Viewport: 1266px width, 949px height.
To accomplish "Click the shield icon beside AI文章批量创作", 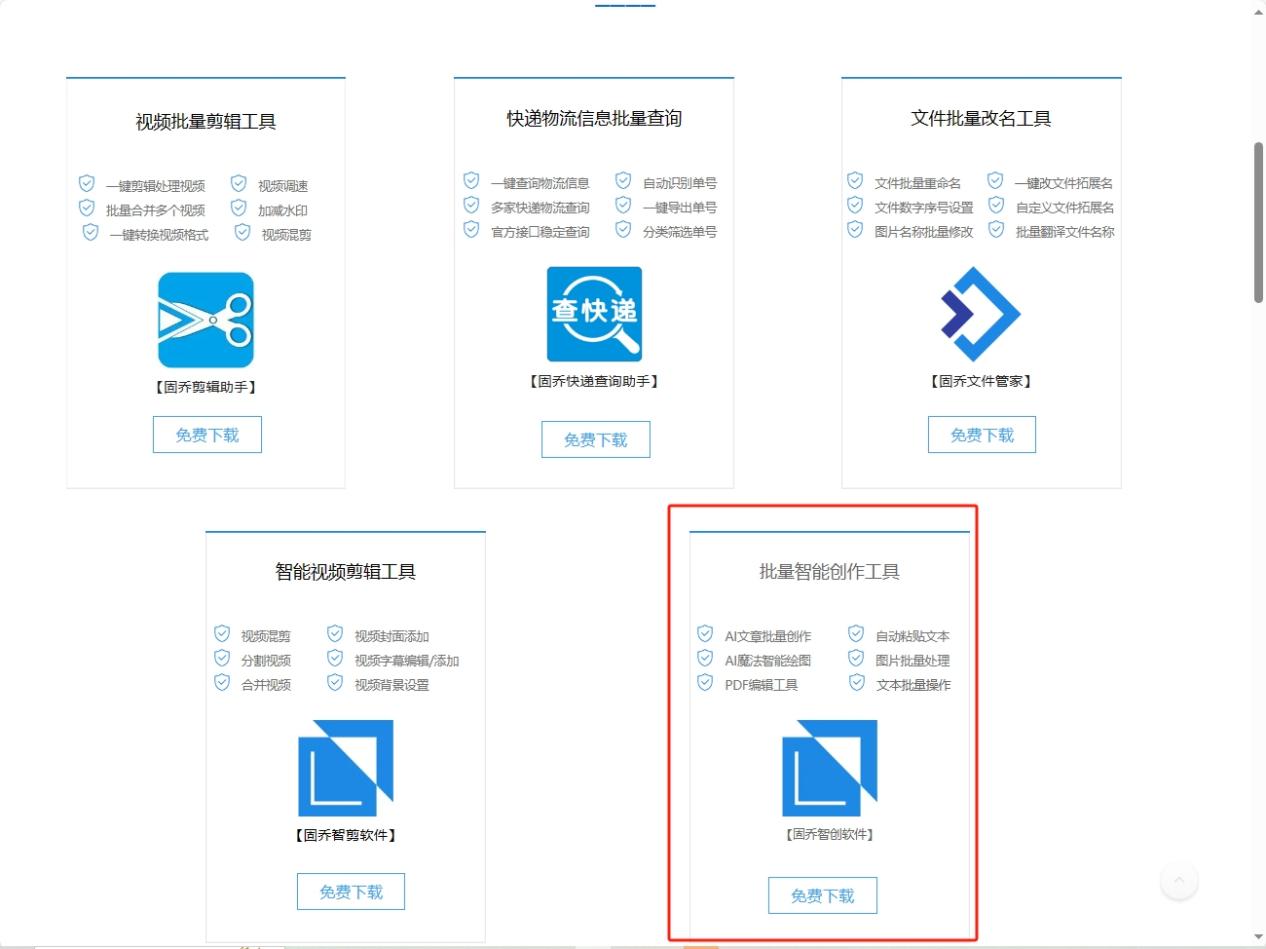I will tap(703, 634).
